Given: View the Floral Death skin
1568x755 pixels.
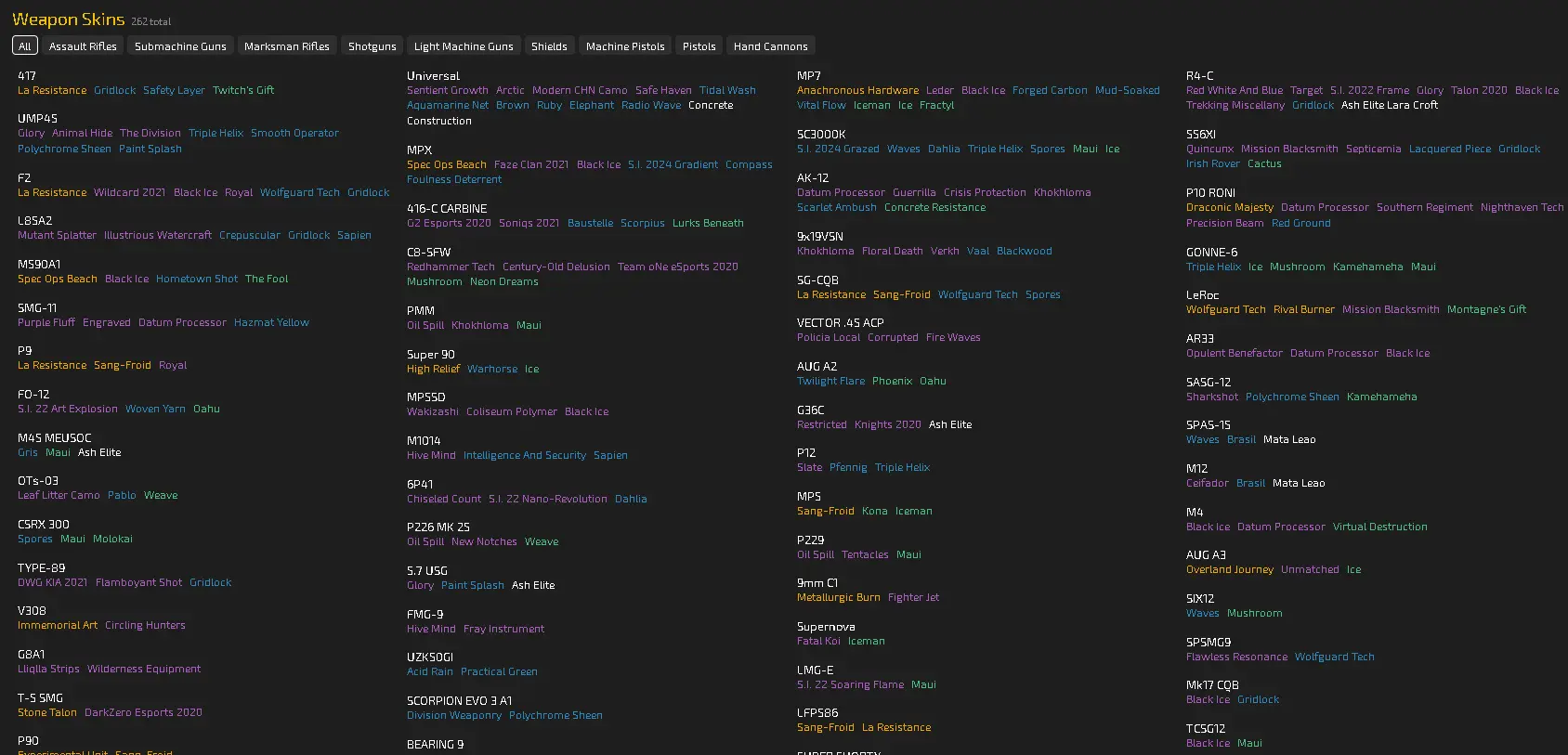Looking at the screenshot, I should (x=893, y=251).
